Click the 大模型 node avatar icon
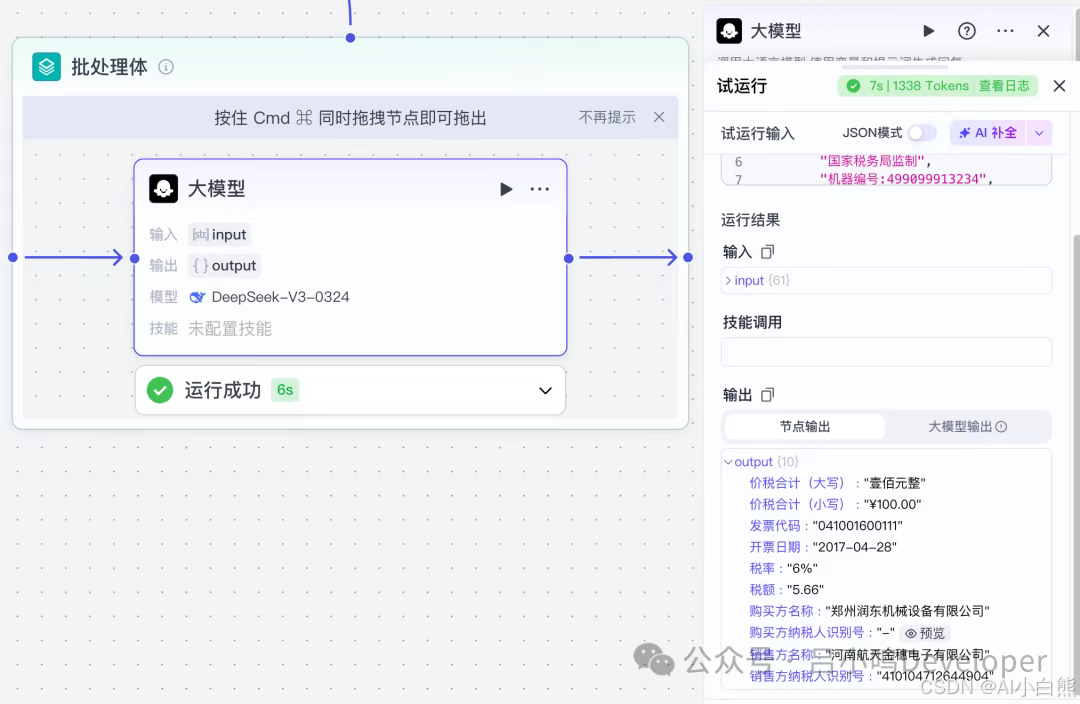Viewport: 1080px width, 704px height. click(x=163, y=189)
